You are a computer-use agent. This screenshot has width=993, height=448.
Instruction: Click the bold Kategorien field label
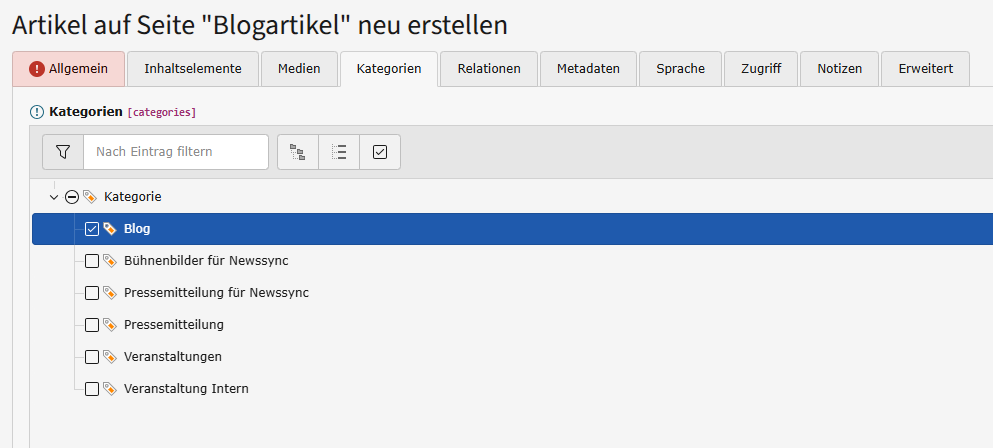85,112
